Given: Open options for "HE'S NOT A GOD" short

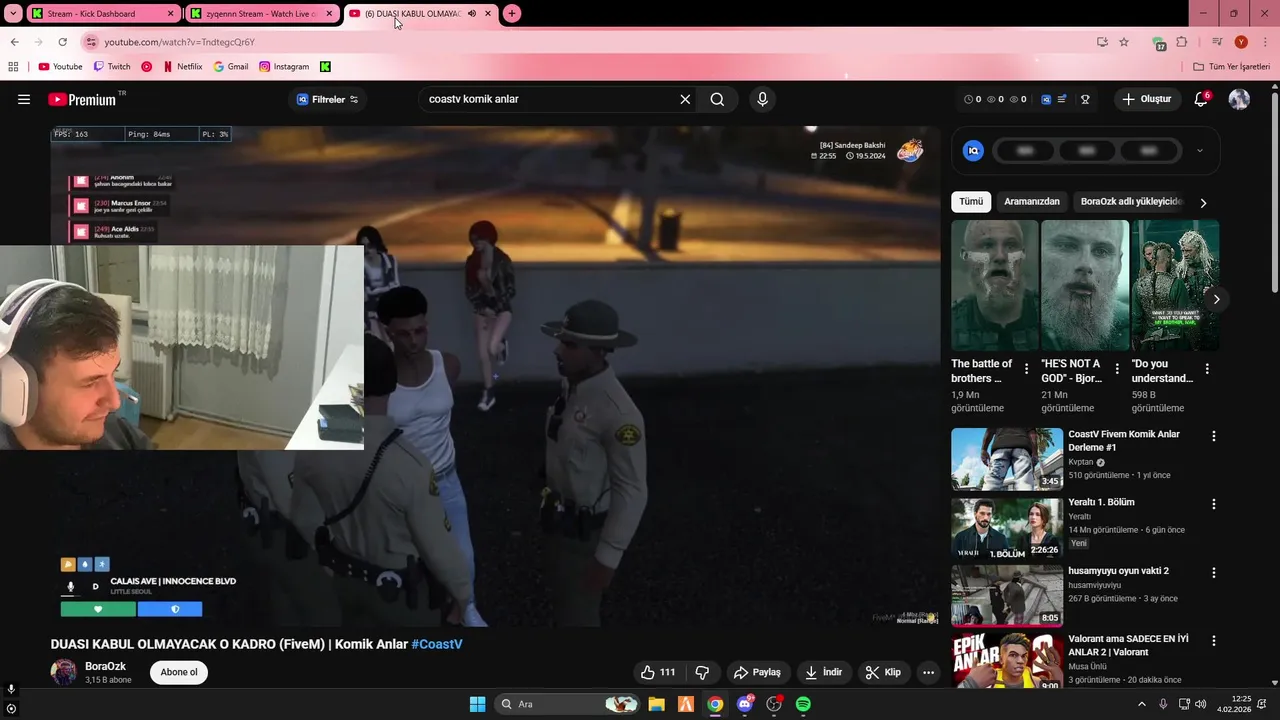Looking at the screenshot, I should click(1117, 369).
